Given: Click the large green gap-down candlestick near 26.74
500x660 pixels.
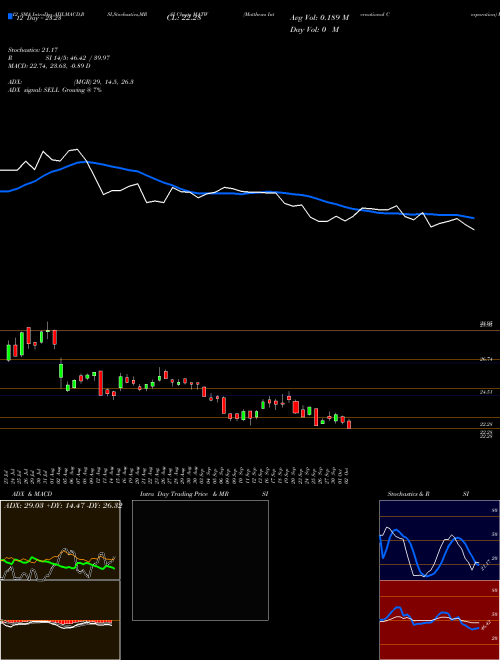Looking at the screenshot, I should (x=61, y=371).
